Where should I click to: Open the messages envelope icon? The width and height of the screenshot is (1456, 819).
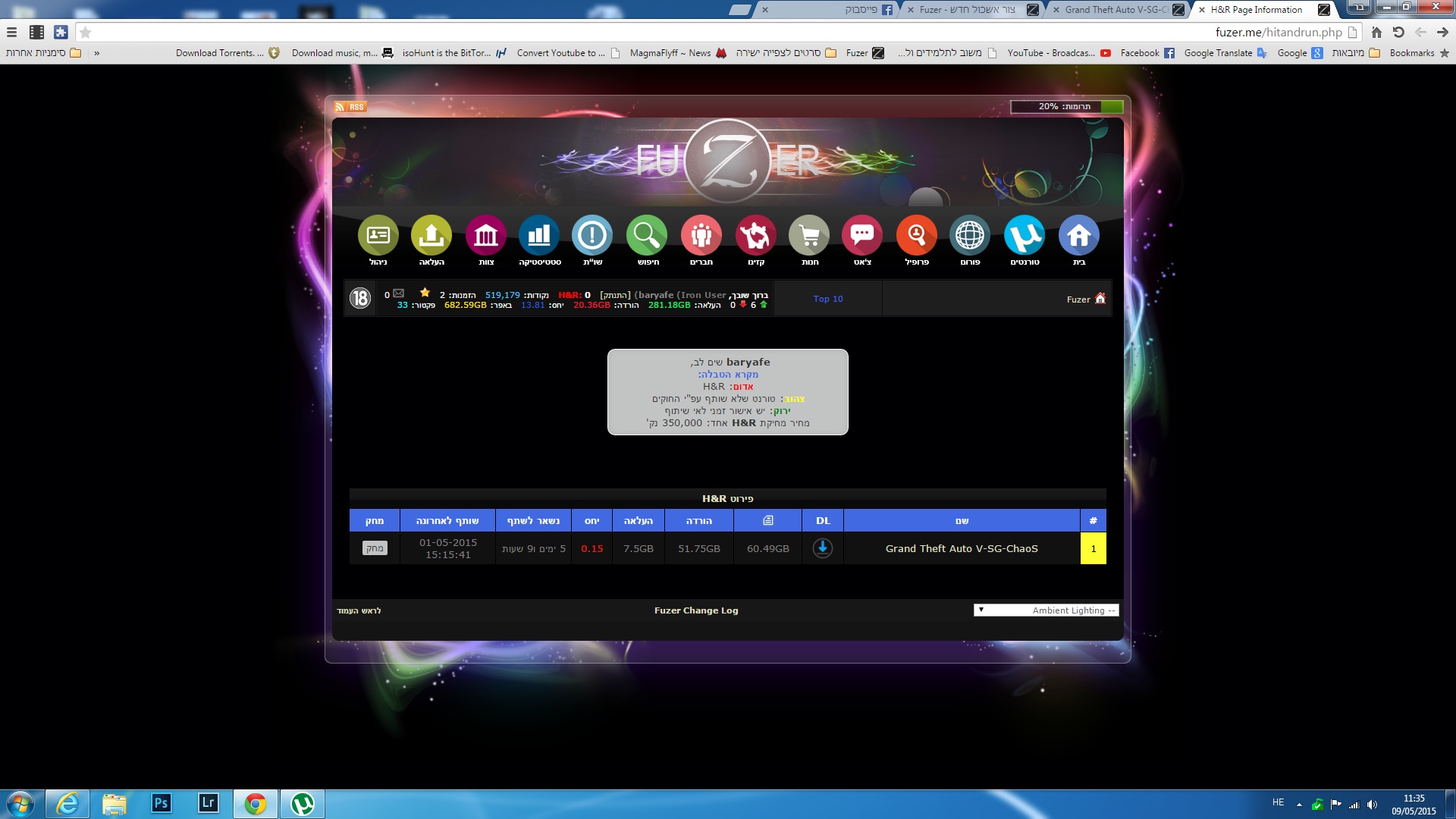(399, 293)
